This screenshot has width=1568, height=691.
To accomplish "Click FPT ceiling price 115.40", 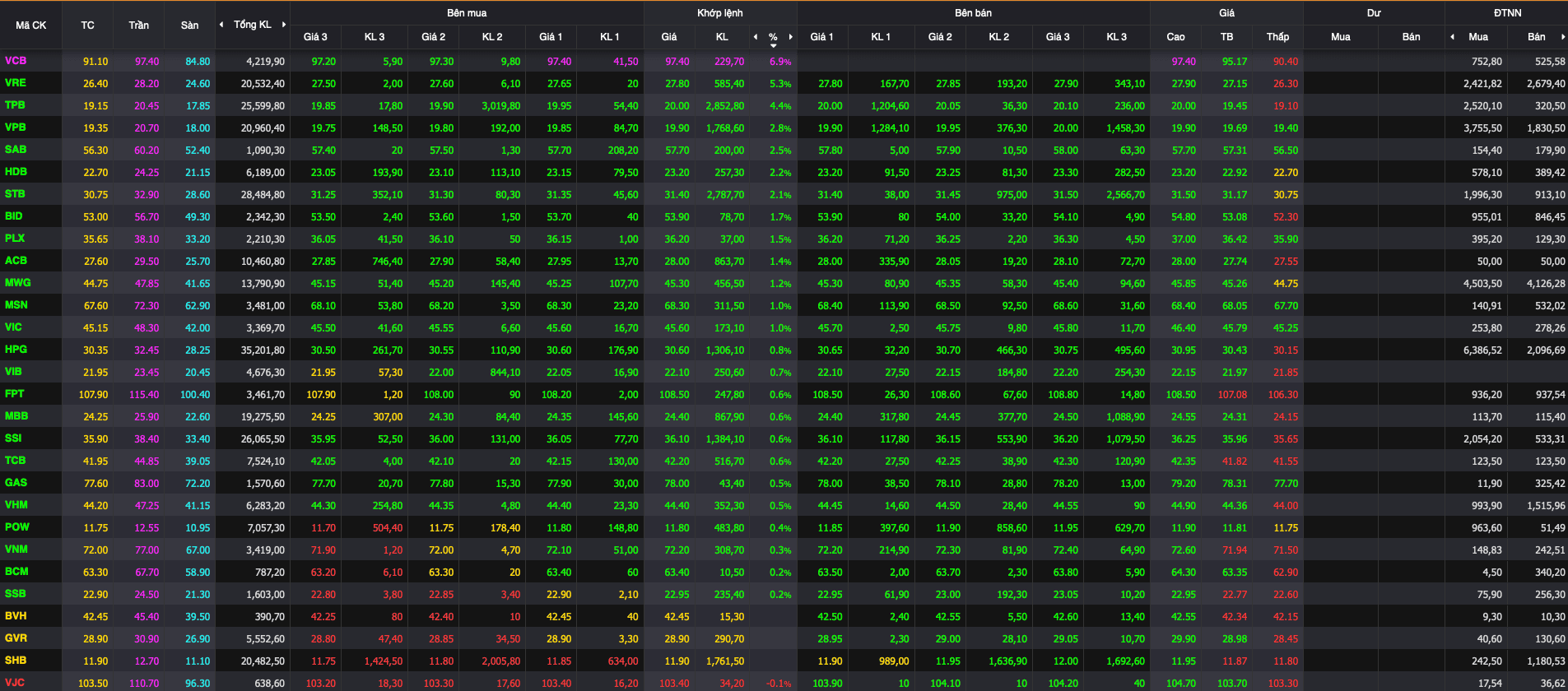I will pyautogui.click(x=144, y=395).
